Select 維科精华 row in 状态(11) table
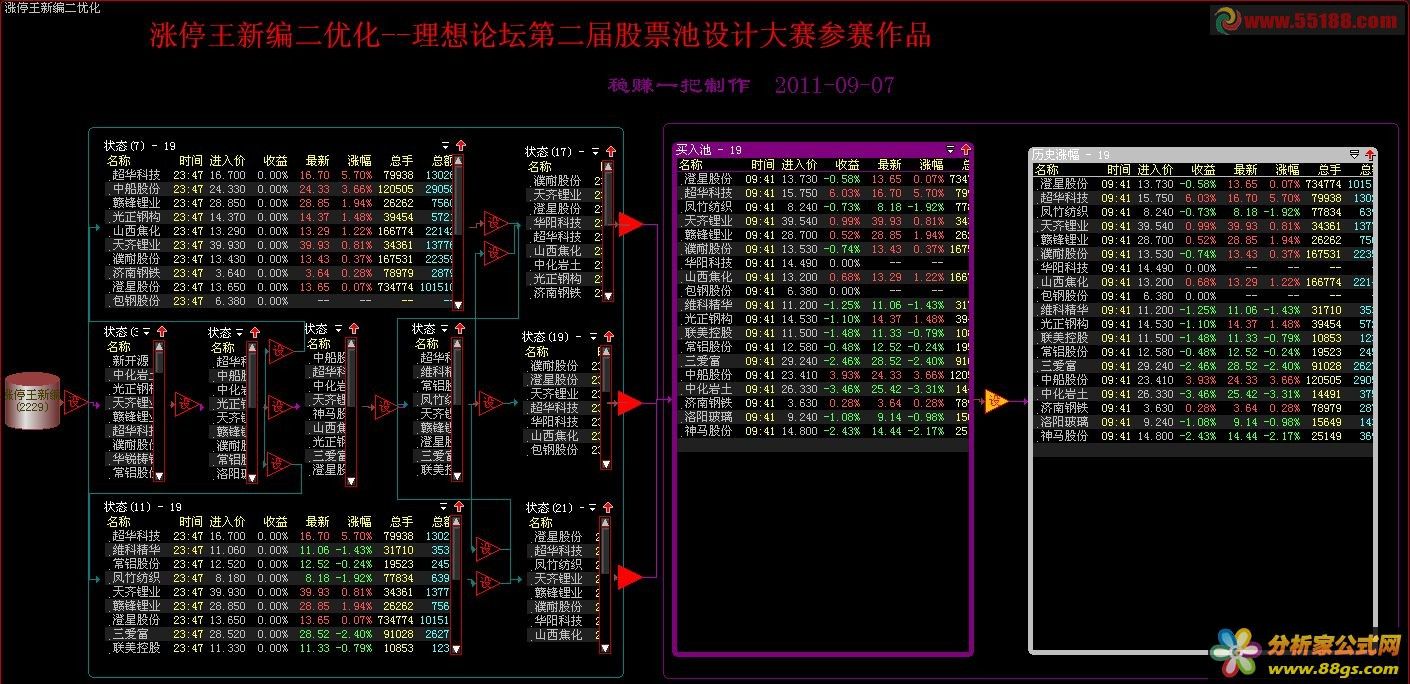 coord(277,550)
